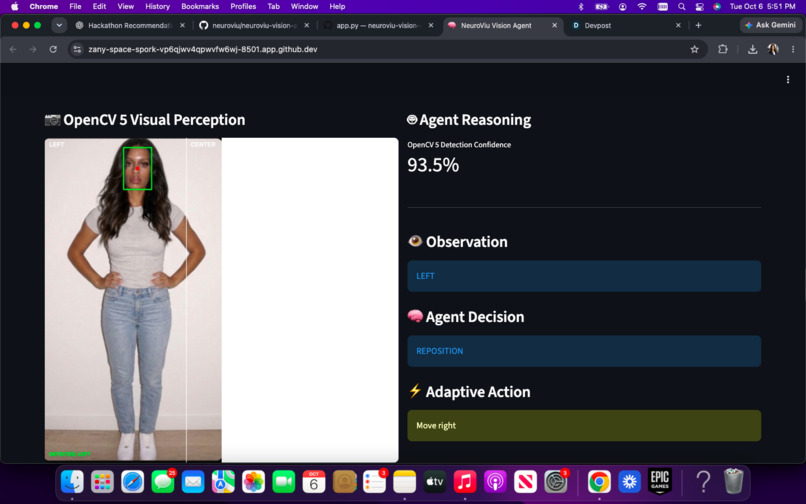
Task: Click the Move right adaptive action box
Action: tap(584, 426)
